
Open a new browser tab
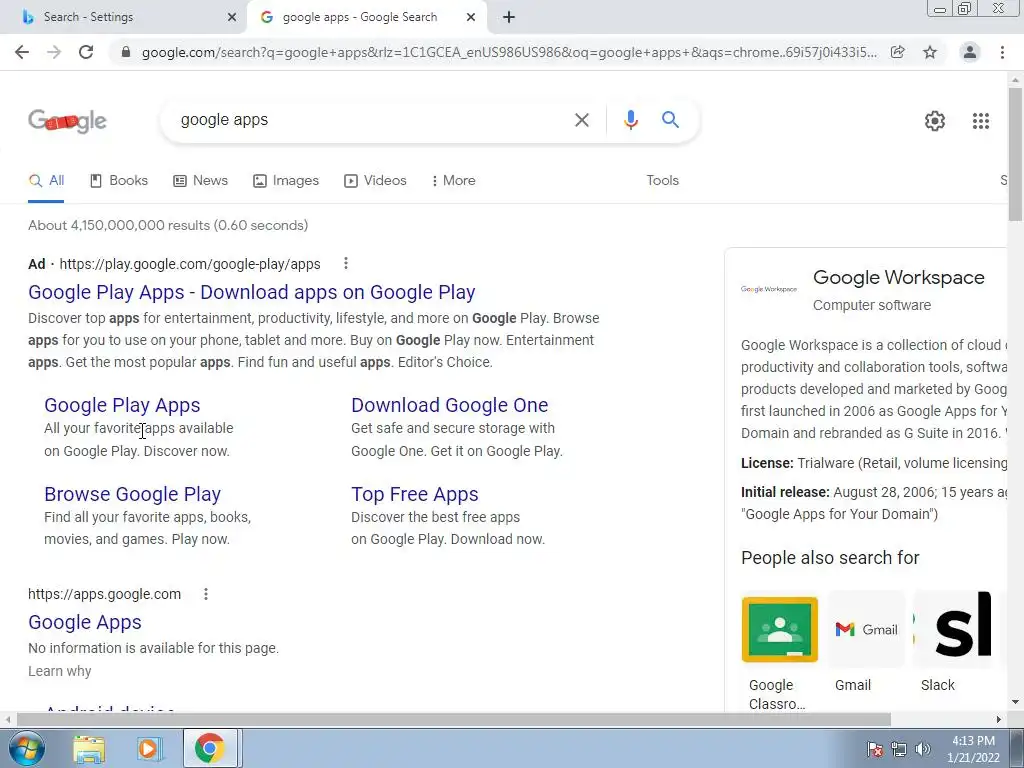coord(509,17)
